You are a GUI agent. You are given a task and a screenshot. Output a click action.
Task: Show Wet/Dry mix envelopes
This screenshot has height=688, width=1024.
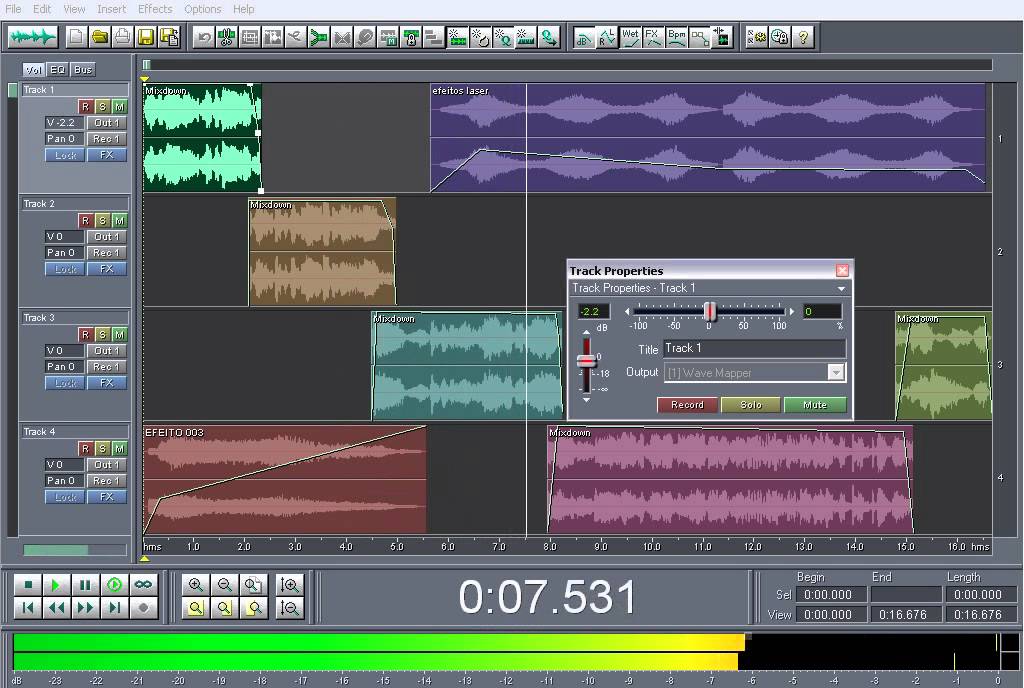[630, 37]
